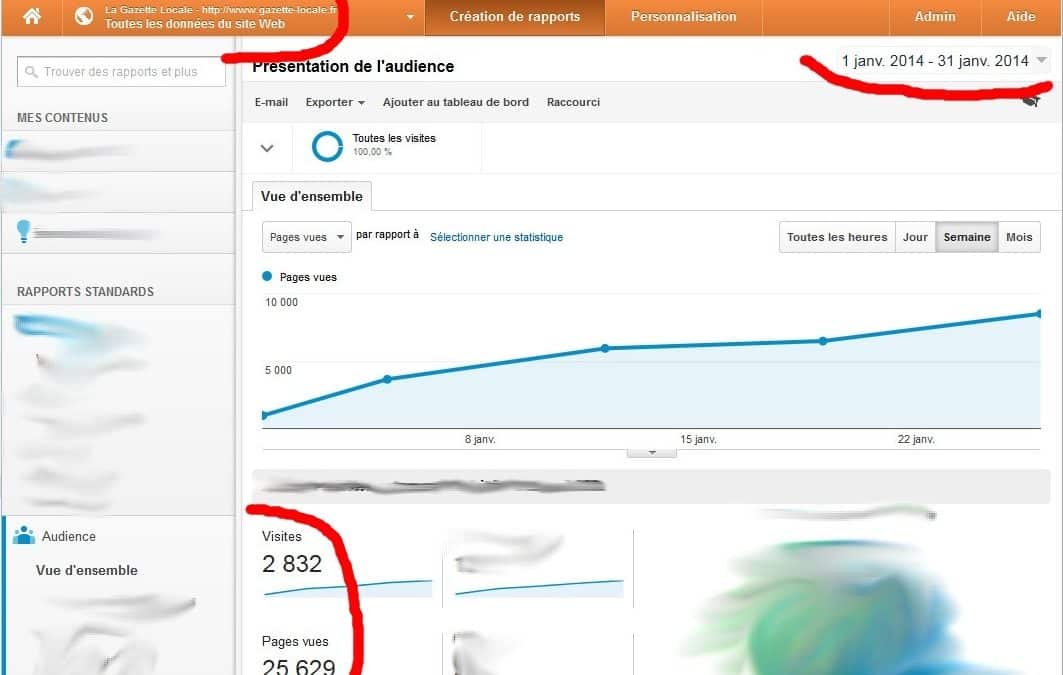Screen dimensions: 1063x675
Task: Click the search magnifier icon
Action: click(x=31, y=72)
